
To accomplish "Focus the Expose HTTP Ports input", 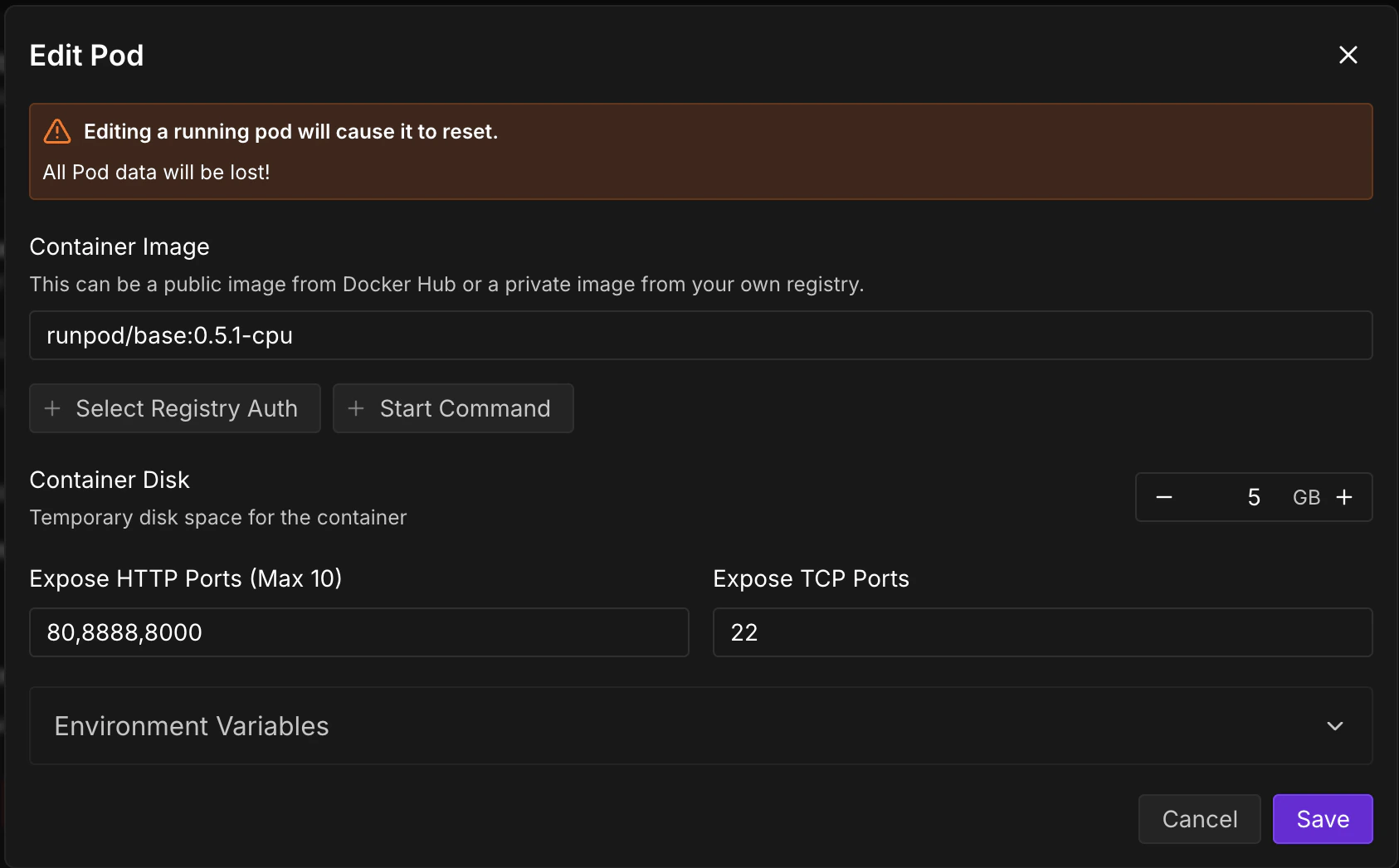I will point(358,632).
